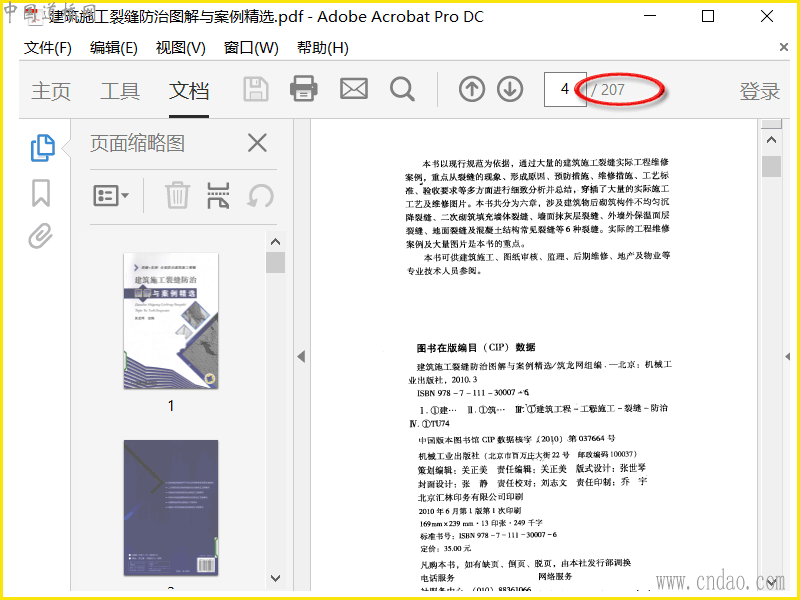Viewport: 800px width, 600px height.
Task: Open thumbnails options dropdown menu
Action: point(111,195)
